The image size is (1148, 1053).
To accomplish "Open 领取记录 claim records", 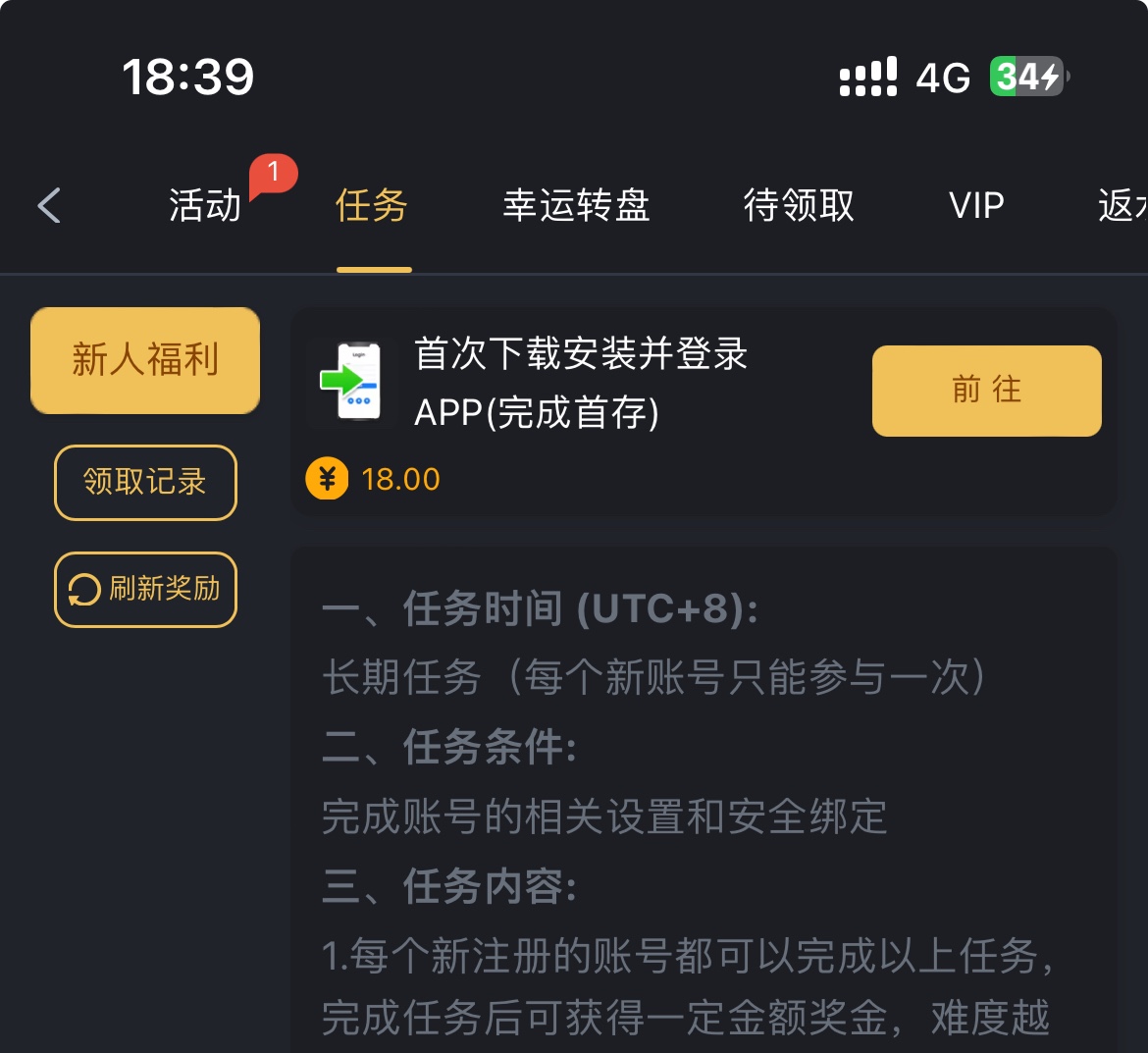I will point(145,482).
